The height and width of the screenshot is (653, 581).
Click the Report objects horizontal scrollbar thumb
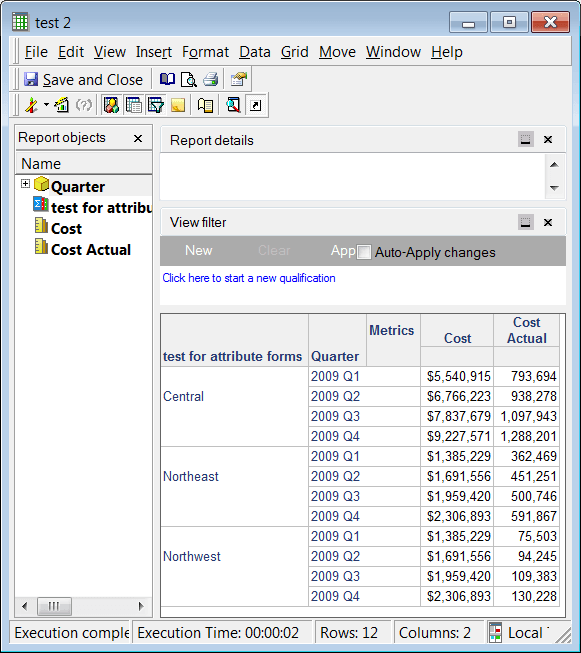(54, 606)
